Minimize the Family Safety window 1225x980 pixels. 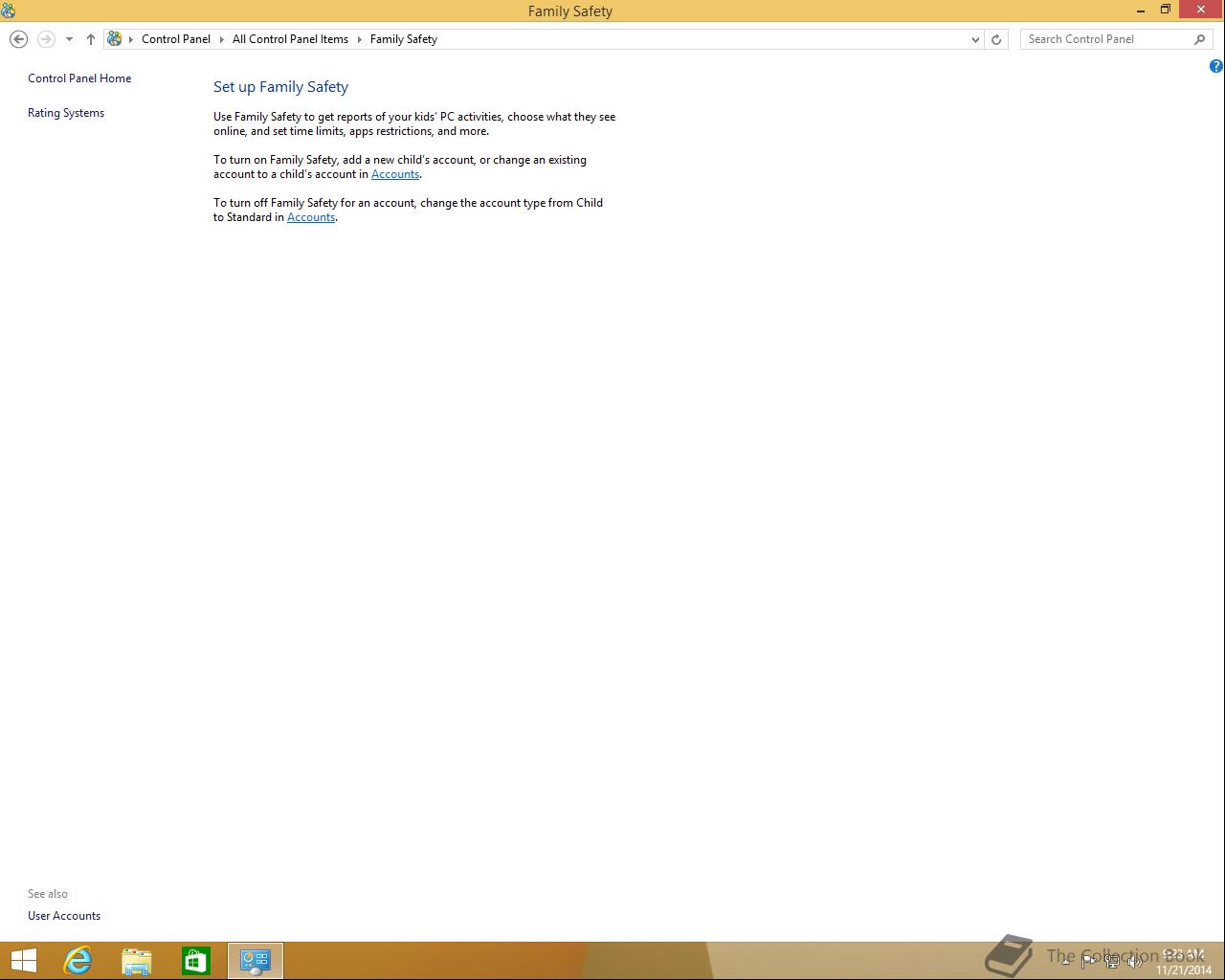click(1141, 11)
